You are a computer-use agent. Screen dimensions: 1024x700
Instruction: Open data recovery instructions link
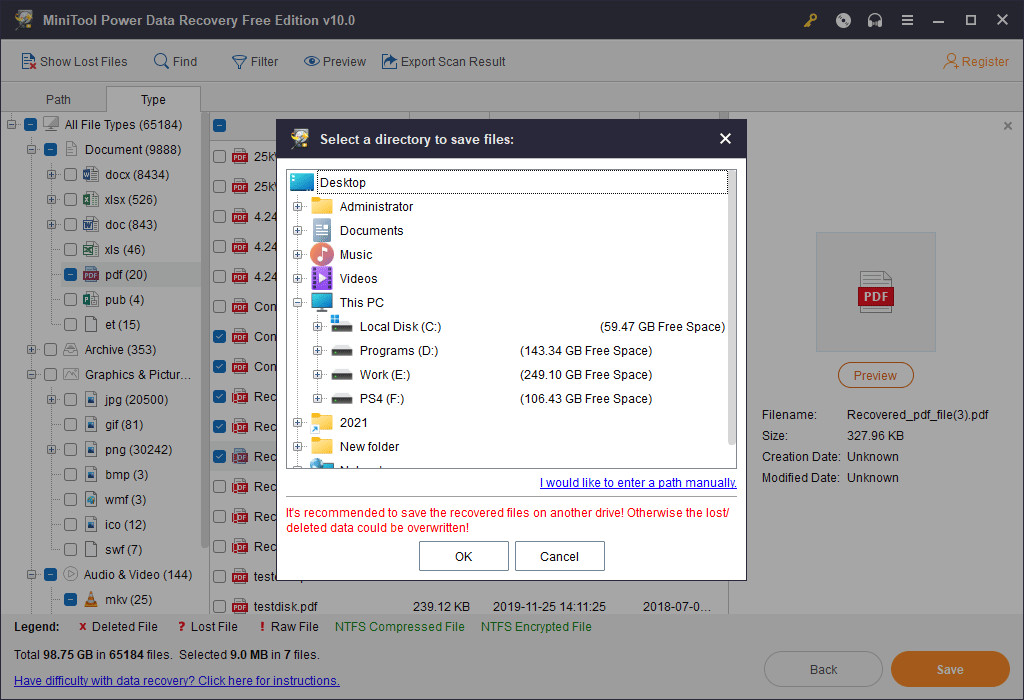tap(177, 680)
